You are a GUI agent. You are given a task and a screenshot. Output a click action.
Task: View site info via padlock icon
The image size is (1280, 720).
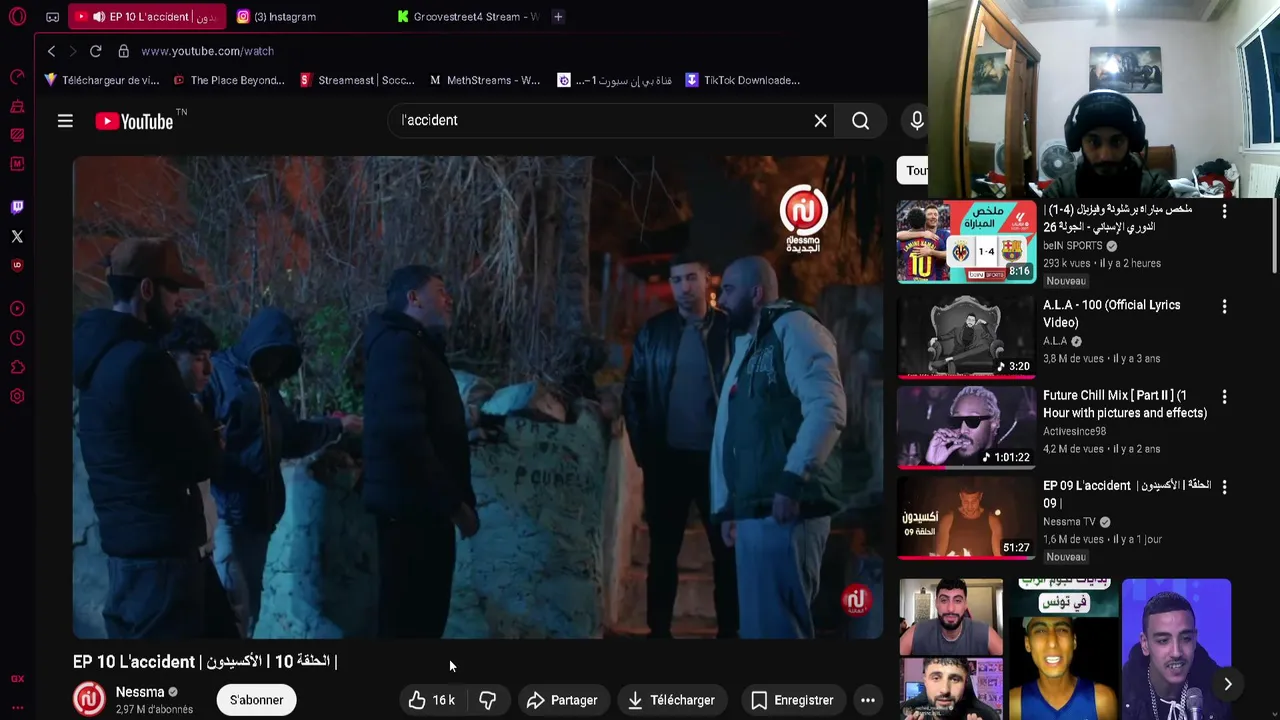[123, 51]
